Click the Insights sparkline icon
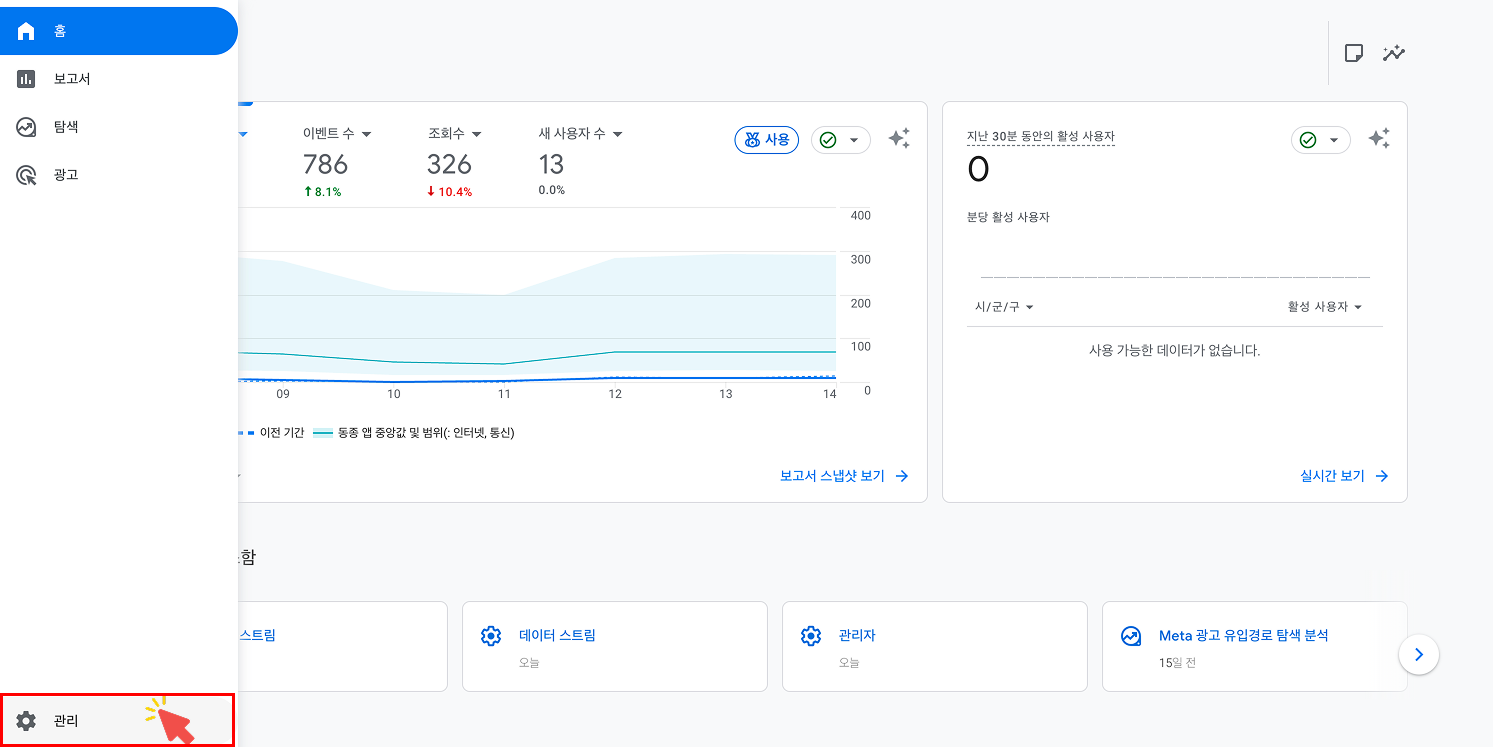This screenshot has width=1493, height=747. [x=1394, y=53]
